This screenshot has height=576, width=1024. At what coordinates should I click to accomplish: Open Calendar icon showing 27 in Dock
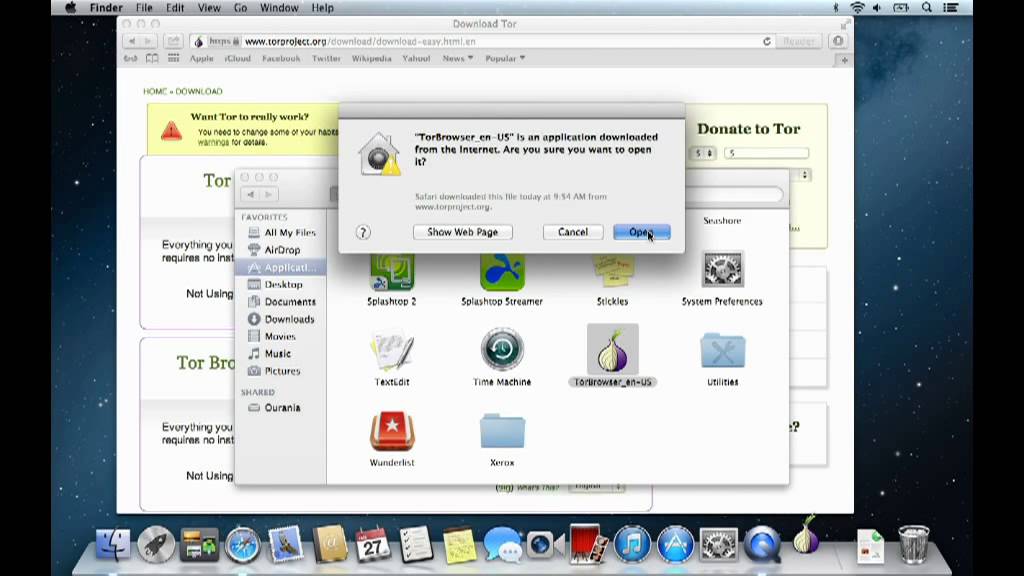point(372,545)
